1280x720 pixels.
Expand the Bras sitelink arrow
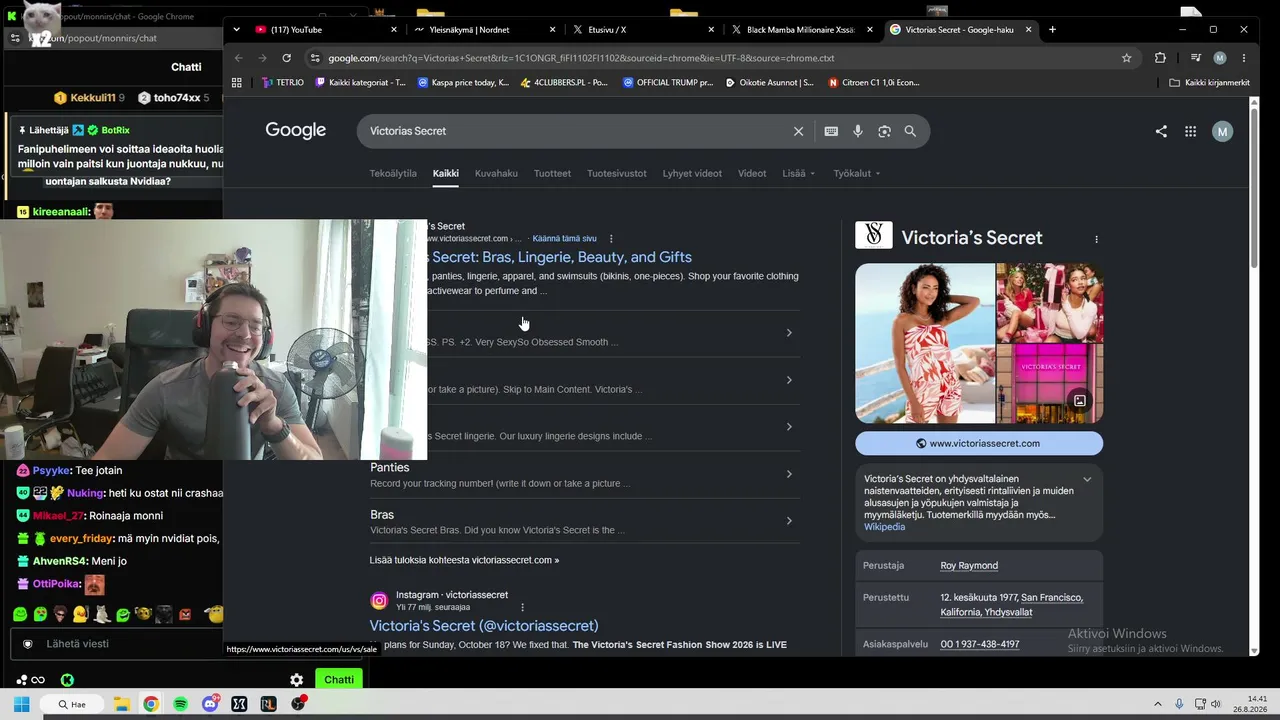tap(789, 521)
